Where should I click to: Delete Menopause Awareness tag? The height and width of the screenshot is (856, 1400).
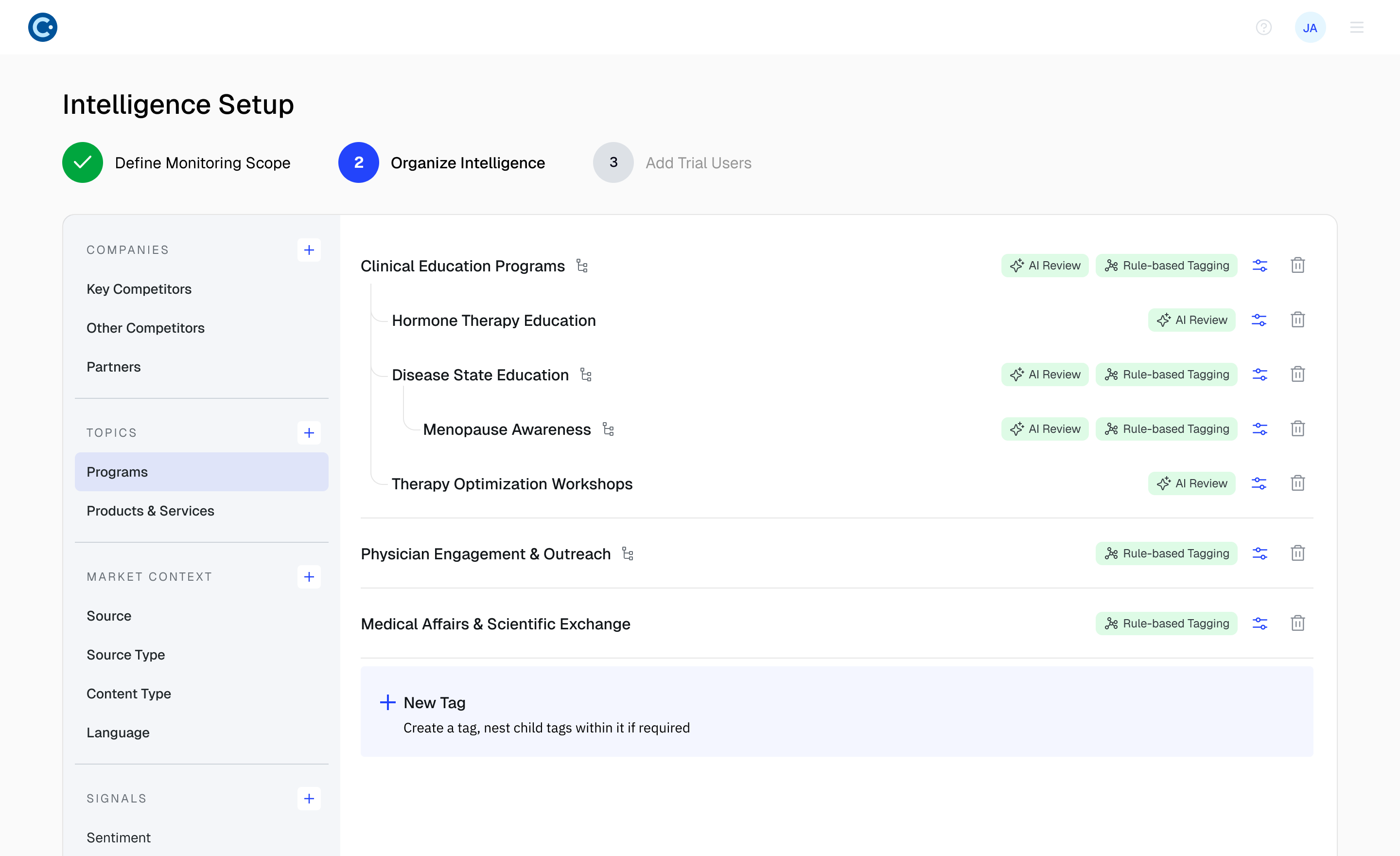point(1298,429)
